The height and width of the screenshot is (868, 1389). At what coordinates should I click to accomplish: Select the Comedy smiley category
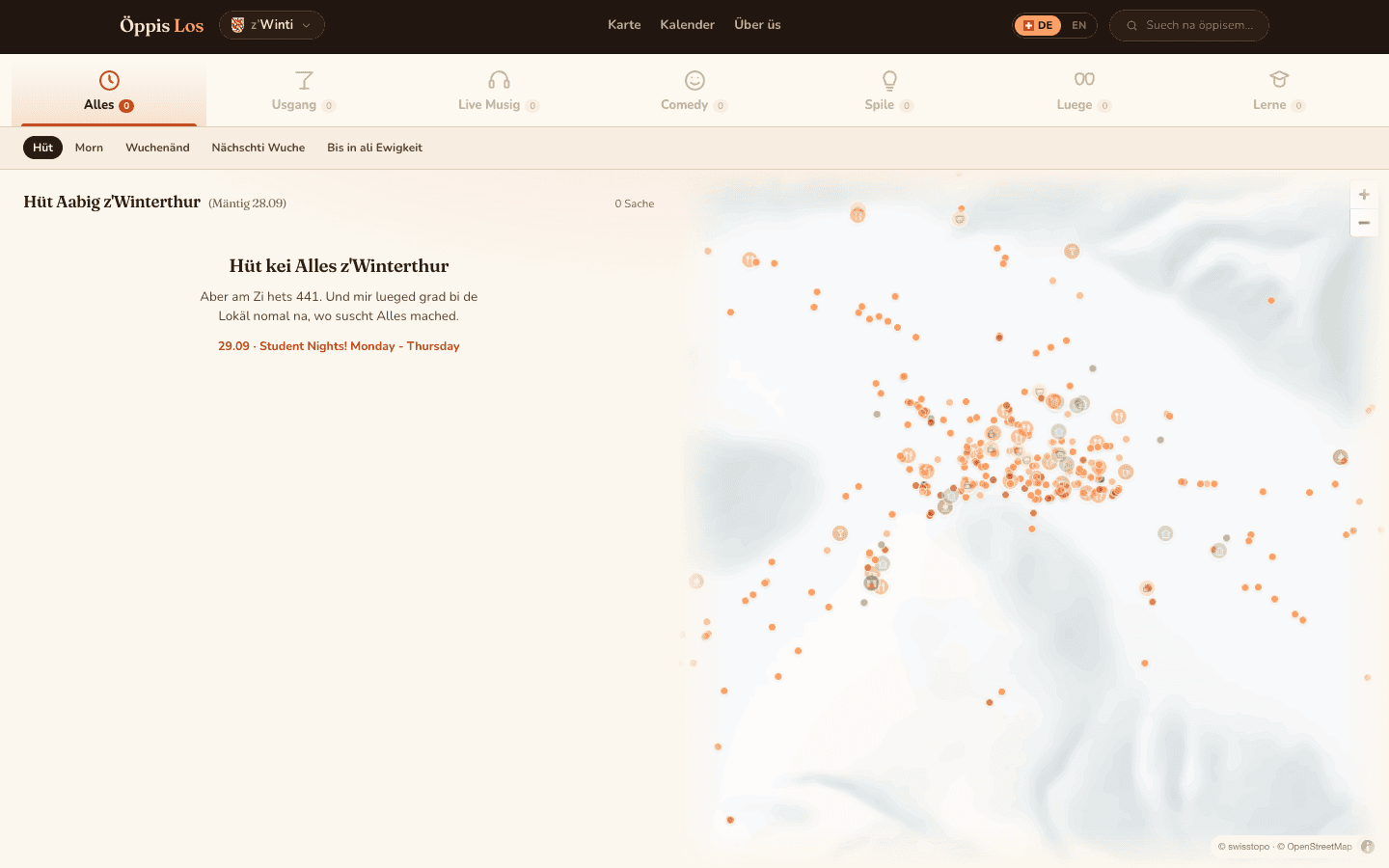click(x=694, y=92)
